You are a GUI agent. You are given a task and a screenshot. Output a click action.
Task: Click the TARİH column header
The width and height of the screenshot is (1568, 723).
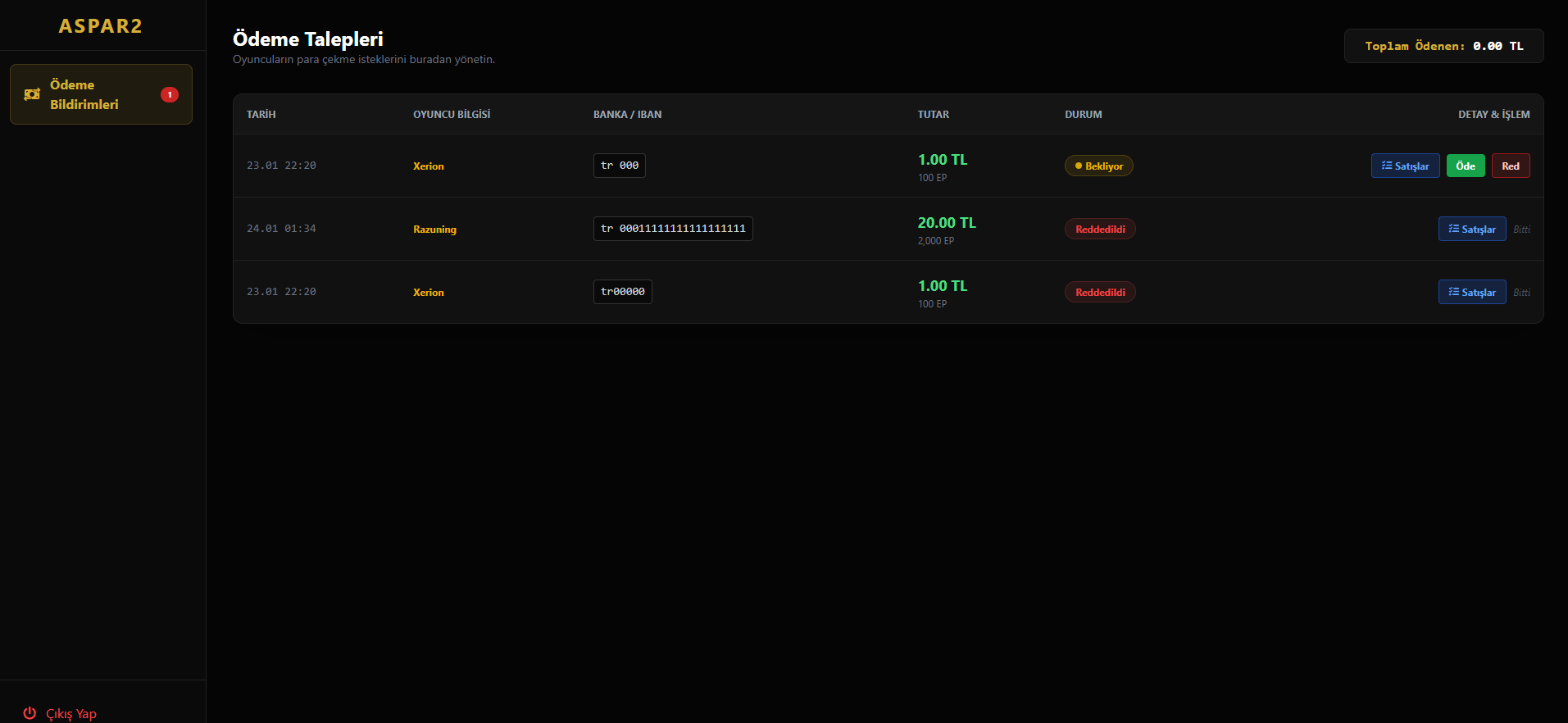[x=261, y=115]
